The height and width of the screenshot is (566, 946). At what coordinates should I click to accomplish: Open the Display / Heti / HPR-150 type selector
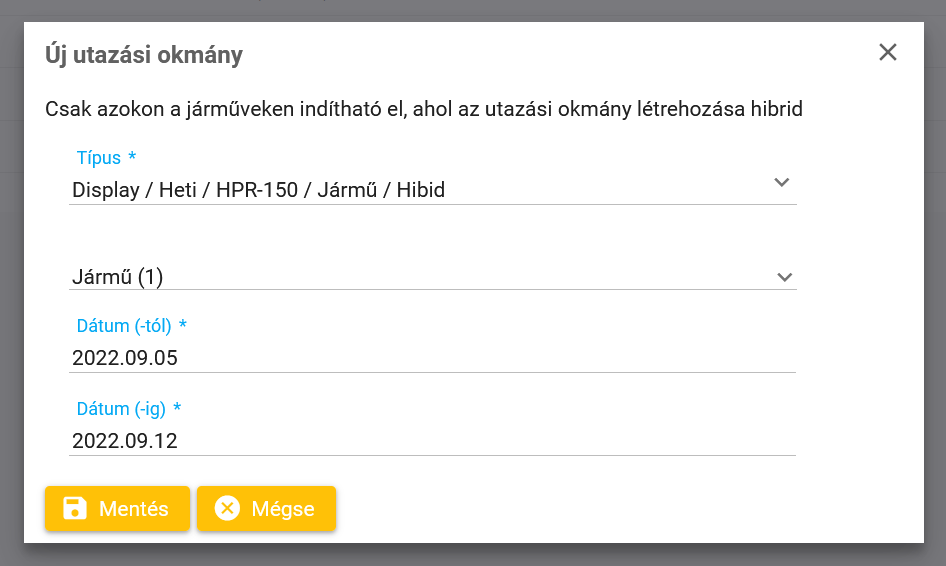point(433,189)
